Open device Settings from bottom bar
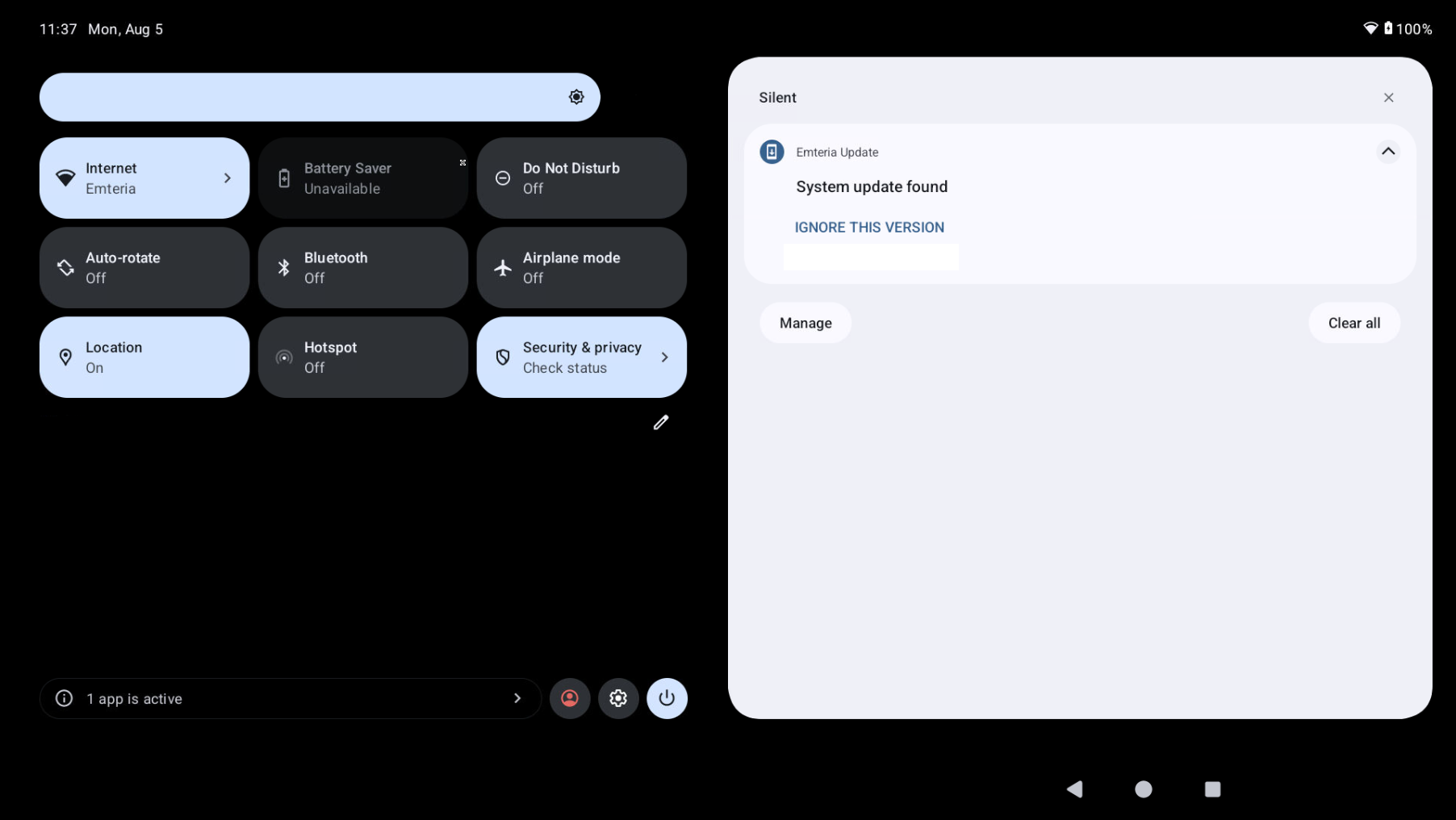The image size is (1456, 820). [x=618, y=698]
